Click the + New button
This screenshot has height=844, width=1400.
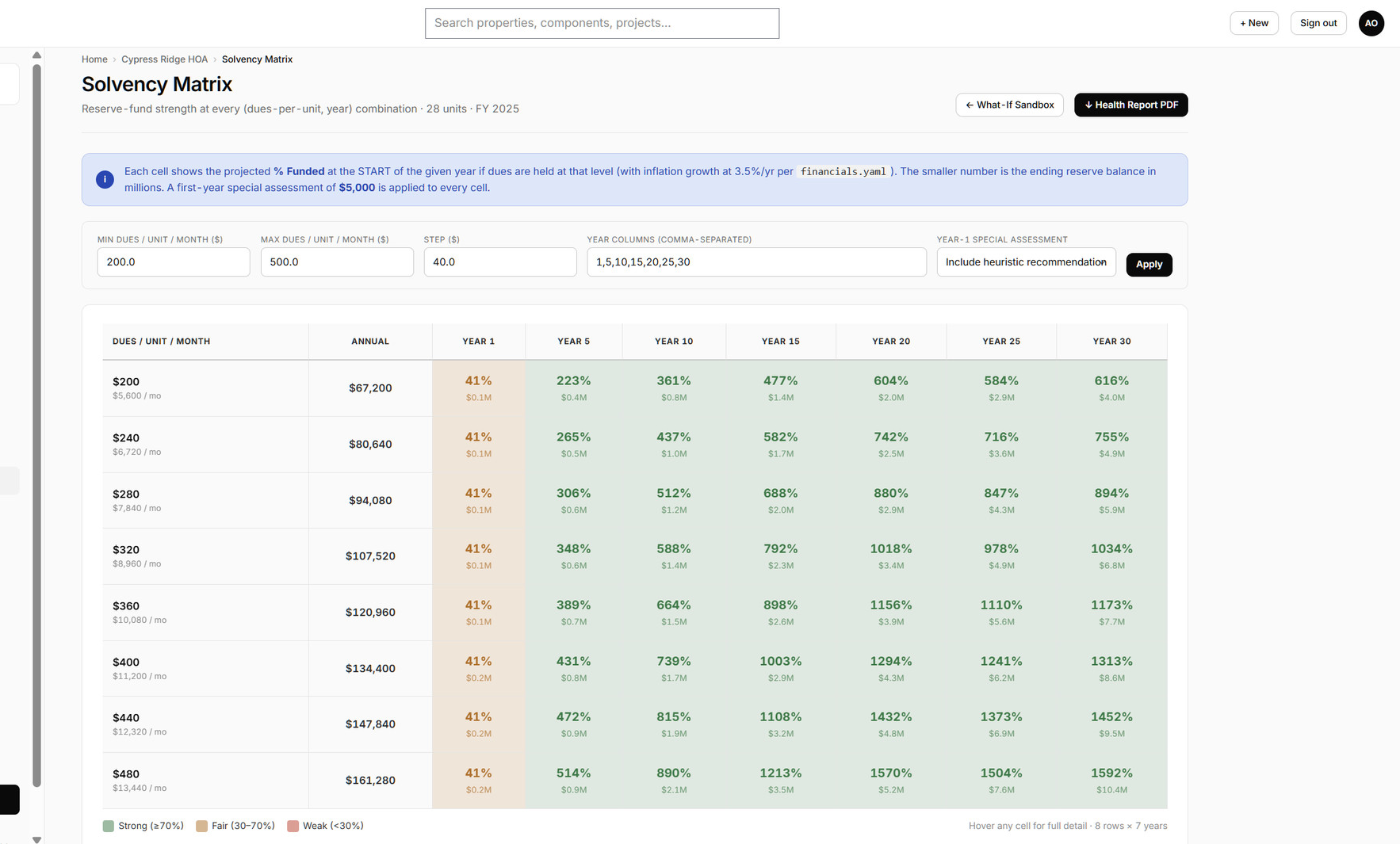(1254, 23)
